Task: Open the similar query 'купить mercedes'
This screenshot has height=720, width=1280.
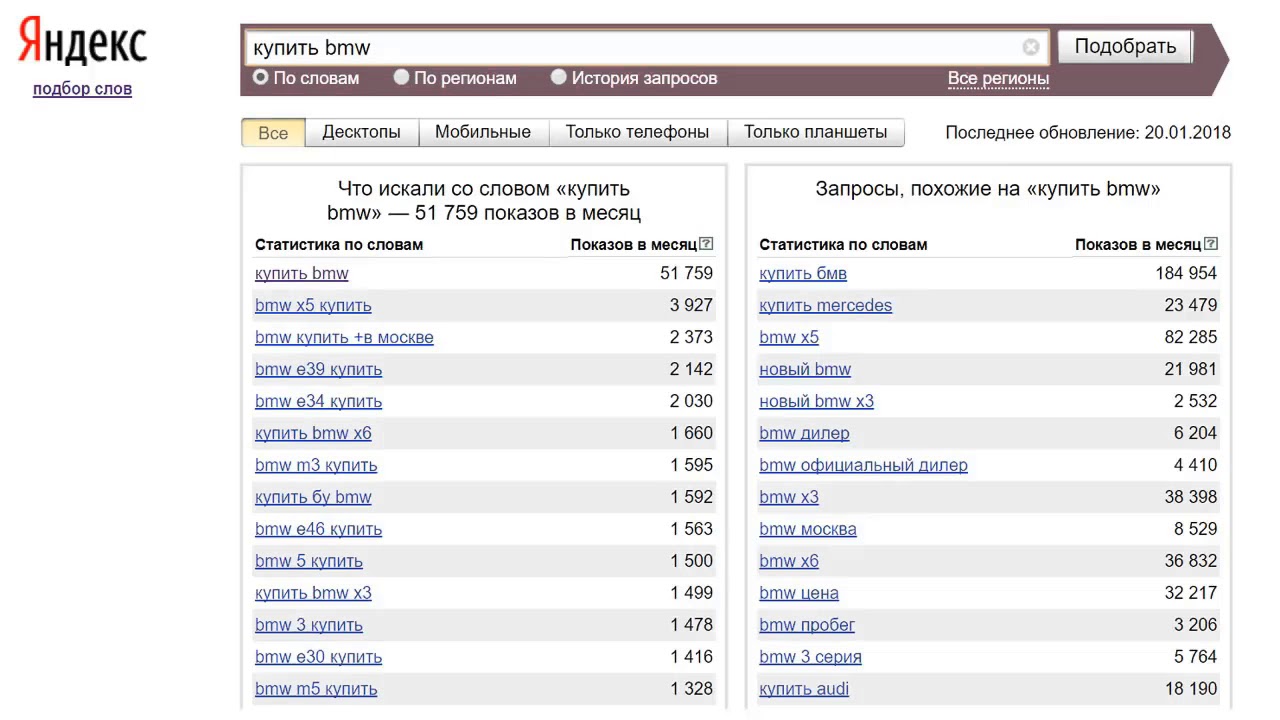Action: pos(825,305)
